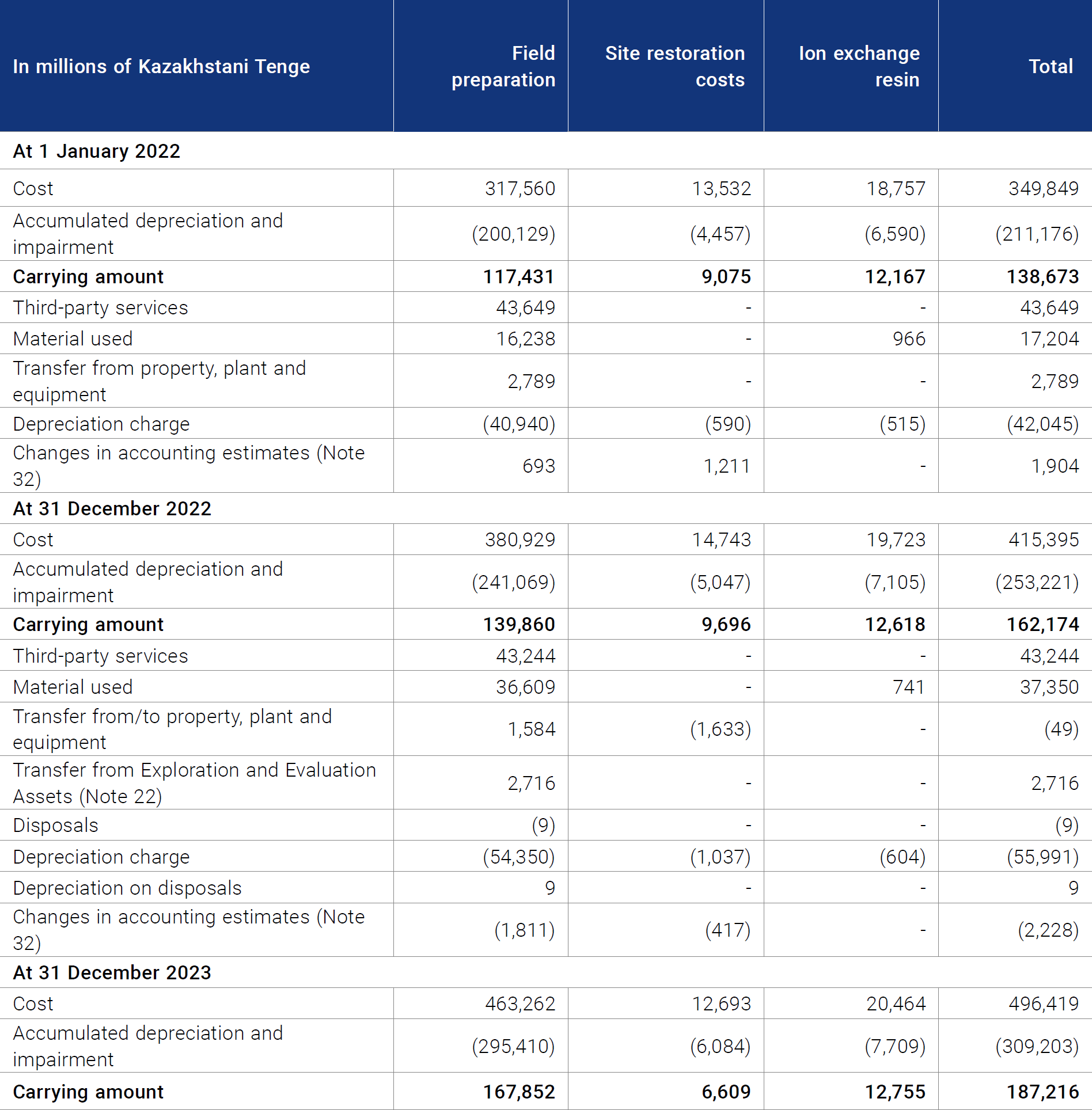Screen dimensions: 1092x1110
Task: Click the total 17,204
Action: tap(1049, 339)
